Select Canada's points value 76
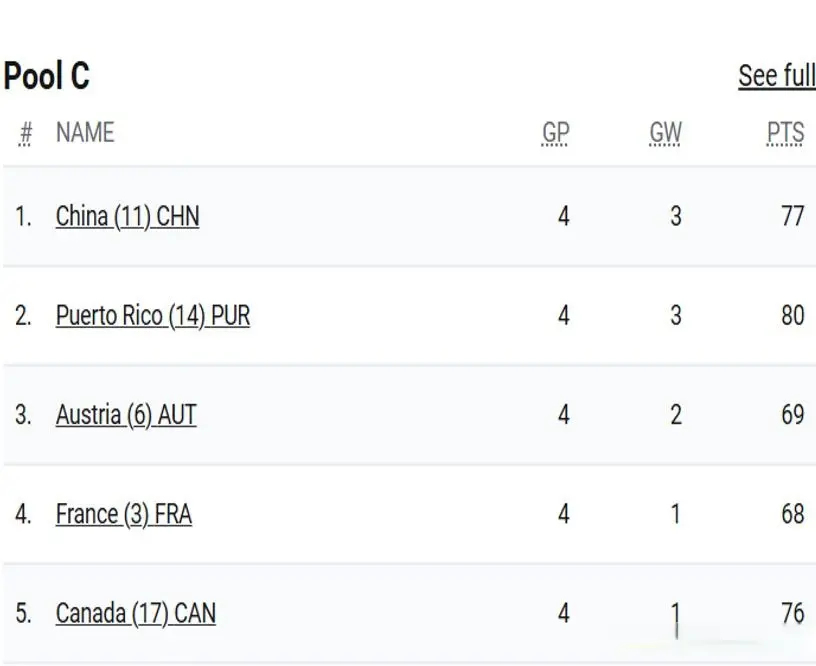This screenshot has height=666, width=816. coord(793,613)
